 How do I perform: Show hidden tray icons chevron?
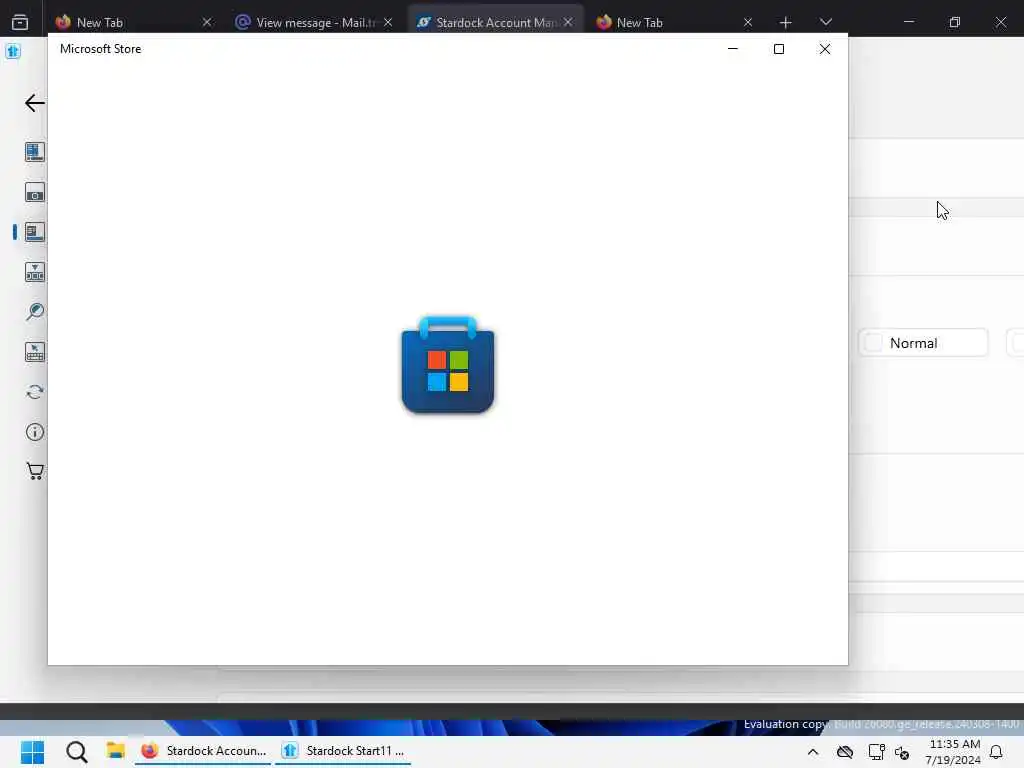[812, 752]
